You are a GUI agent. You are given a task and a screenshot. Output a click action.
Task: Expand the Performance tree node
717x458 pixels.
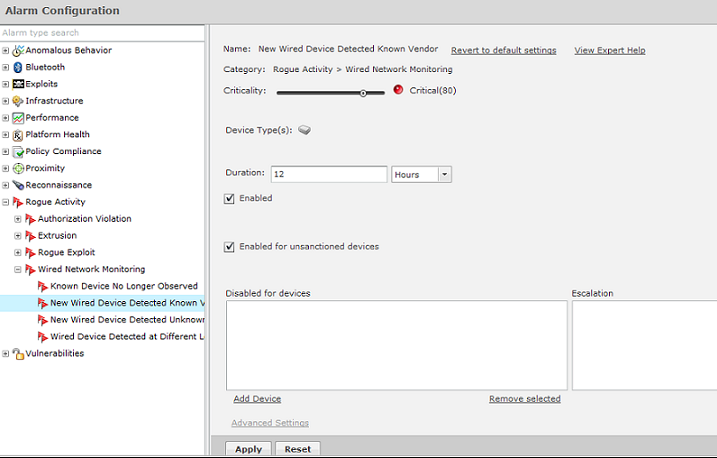tap(5, 118)
